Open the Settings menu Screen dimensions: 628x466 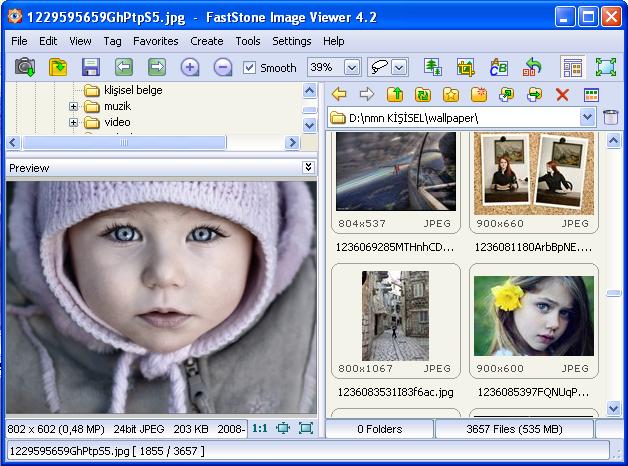tap(292, 41)
